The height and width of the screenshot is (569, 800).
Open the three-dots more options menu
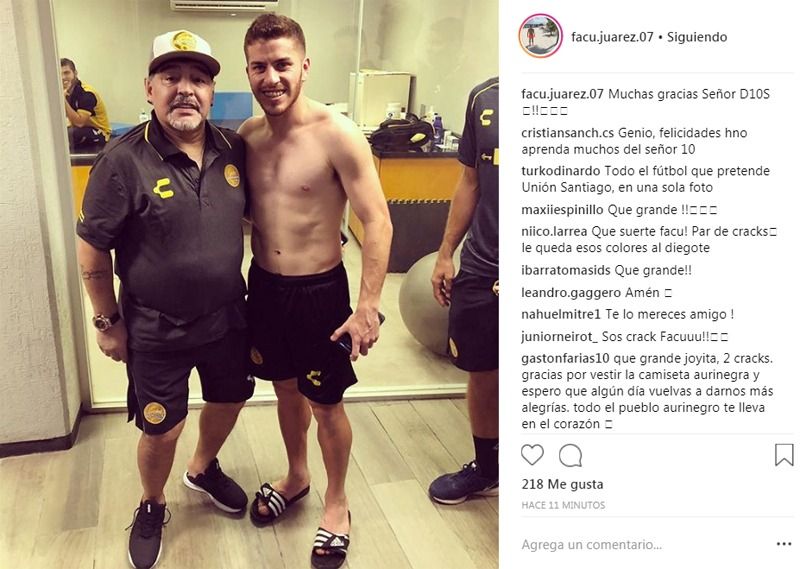pos(784,545)
